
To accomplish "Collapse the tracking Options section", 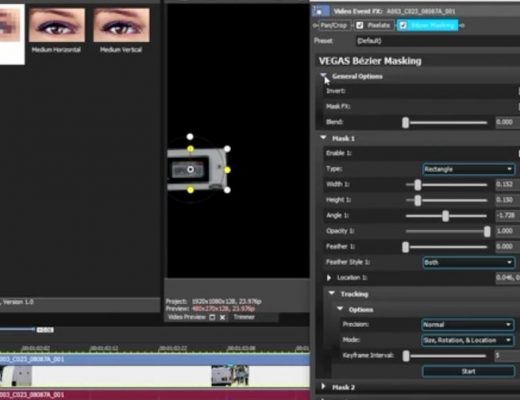I will pyautogui.click(x=340, y=309).
